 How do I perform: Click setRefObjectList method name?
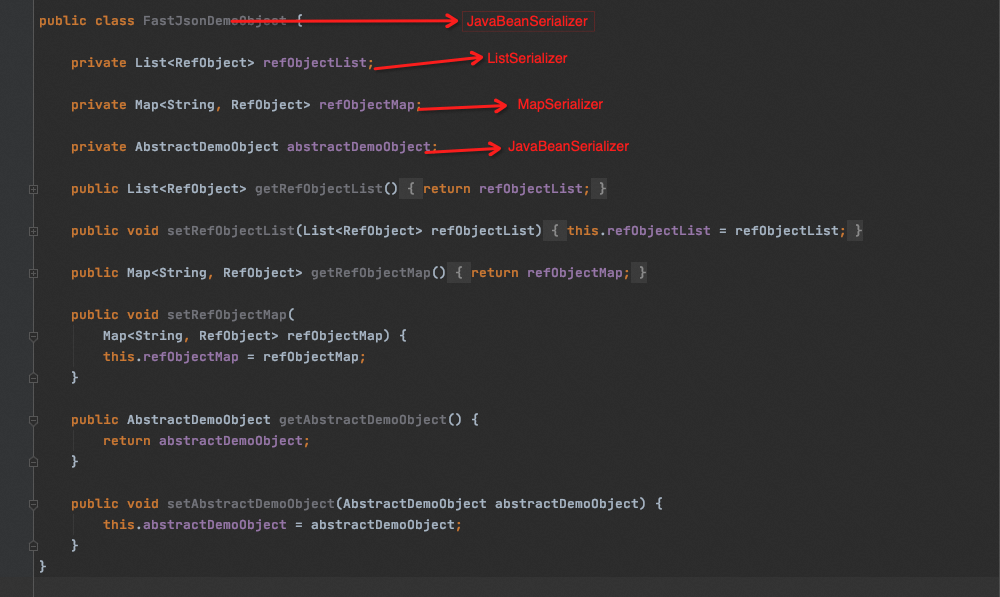click(231, 231)
